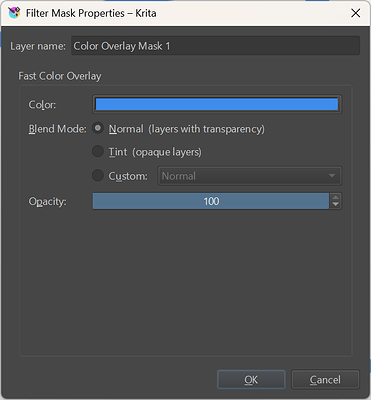Click the Blend Mode label
This screenshot has width=371, height=400.
(57, 129)
